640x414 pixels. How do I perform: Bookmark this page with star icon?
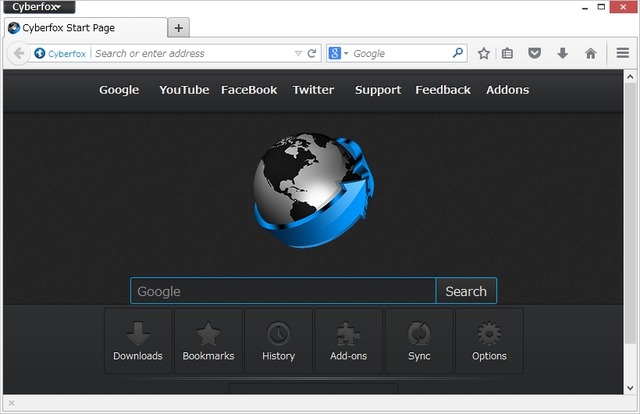tap(484, 53)
